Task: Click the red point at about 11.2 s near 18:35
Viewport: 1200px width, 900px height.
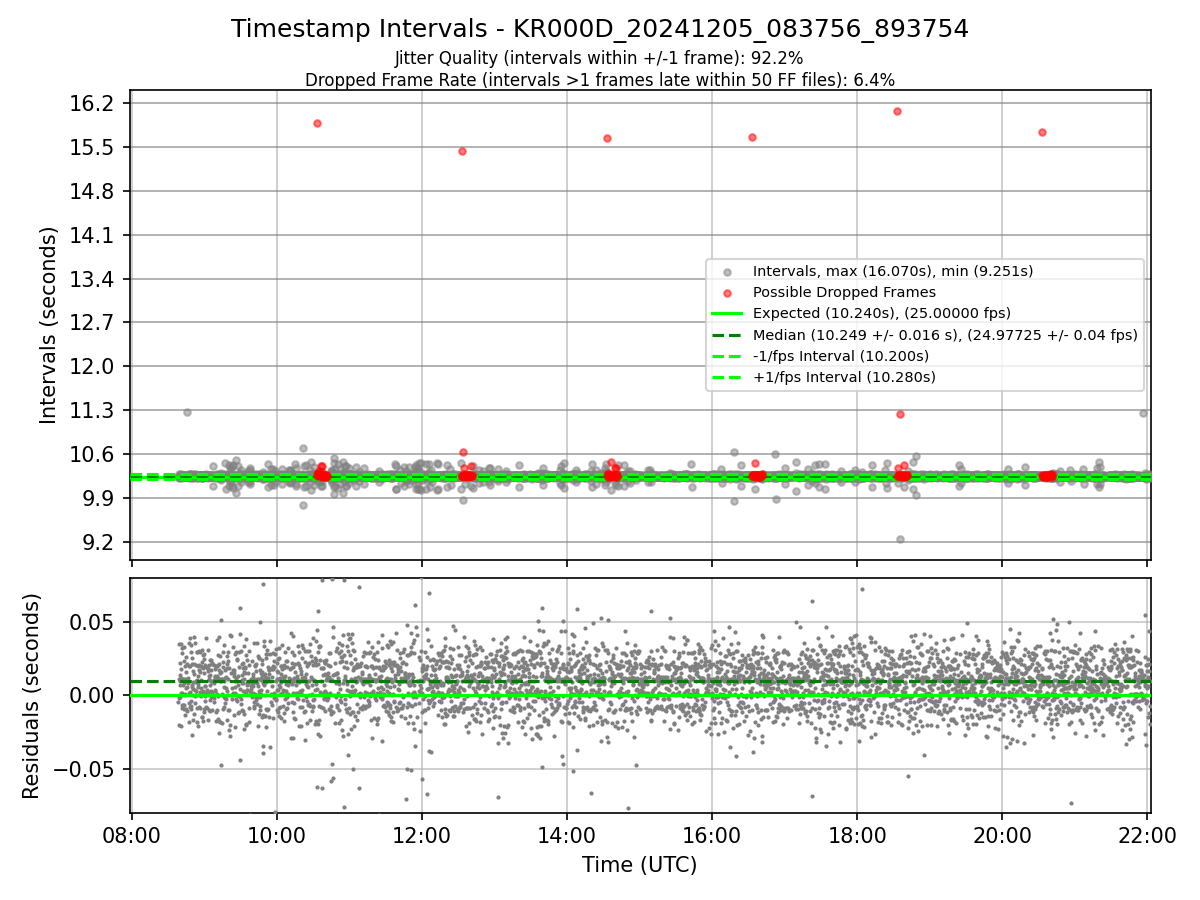Action: [900, 414]
